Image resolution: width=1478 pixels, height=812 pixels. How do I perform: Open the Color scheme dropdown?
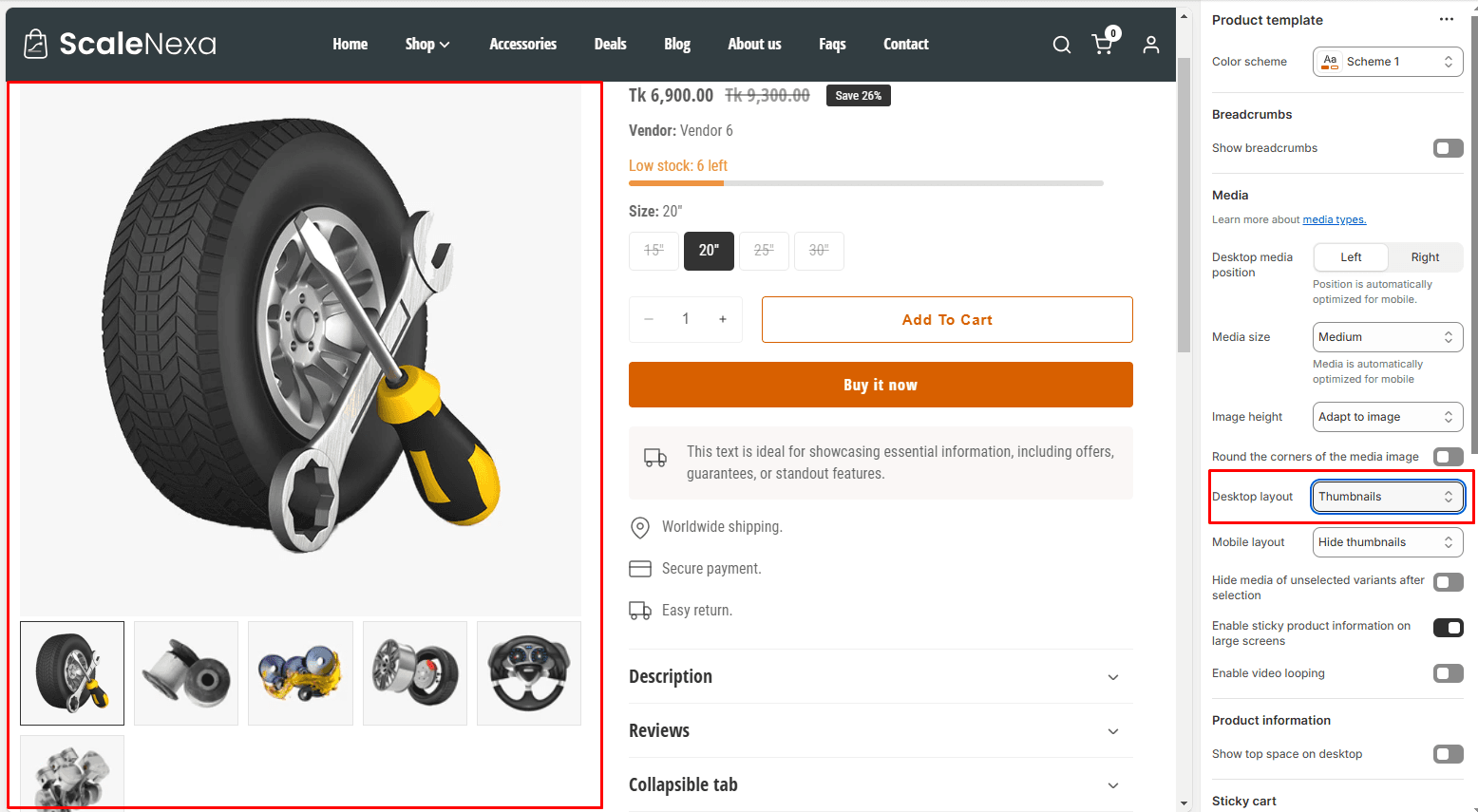[1387, 62]
